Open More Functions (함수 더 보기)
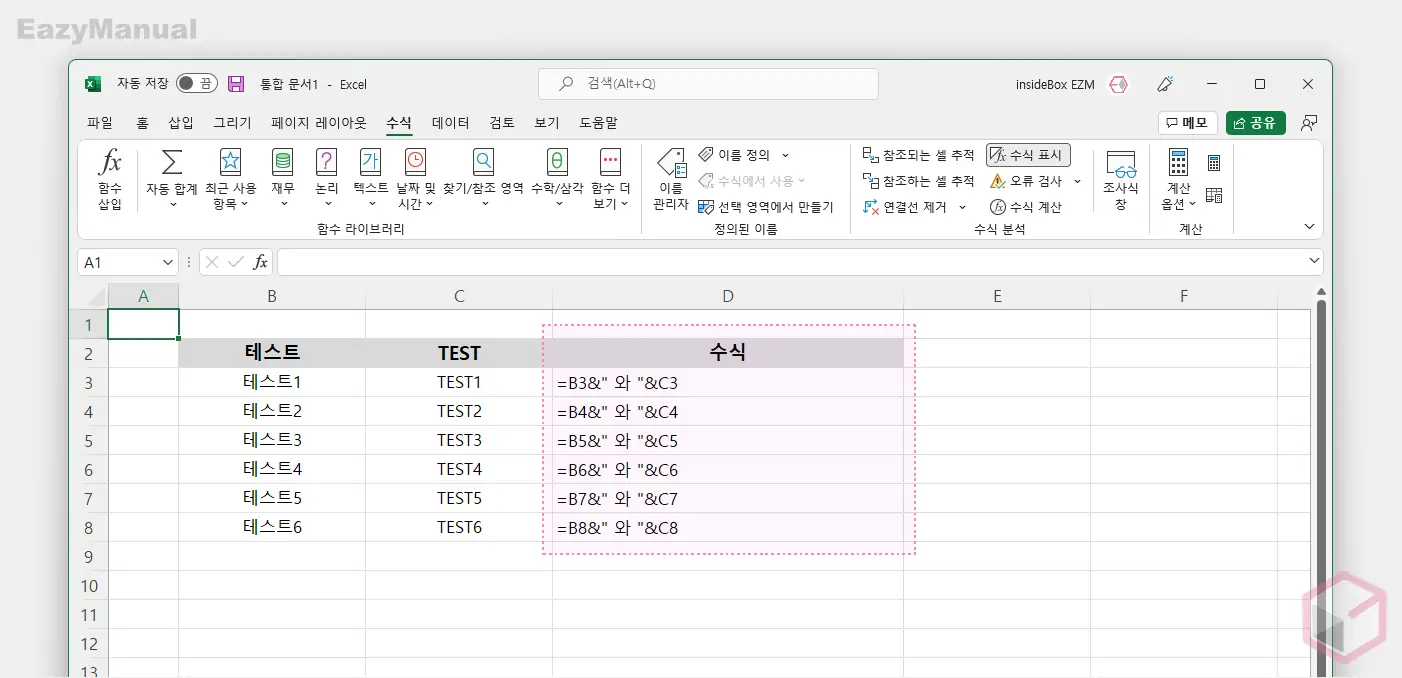 tap(610, 180)
